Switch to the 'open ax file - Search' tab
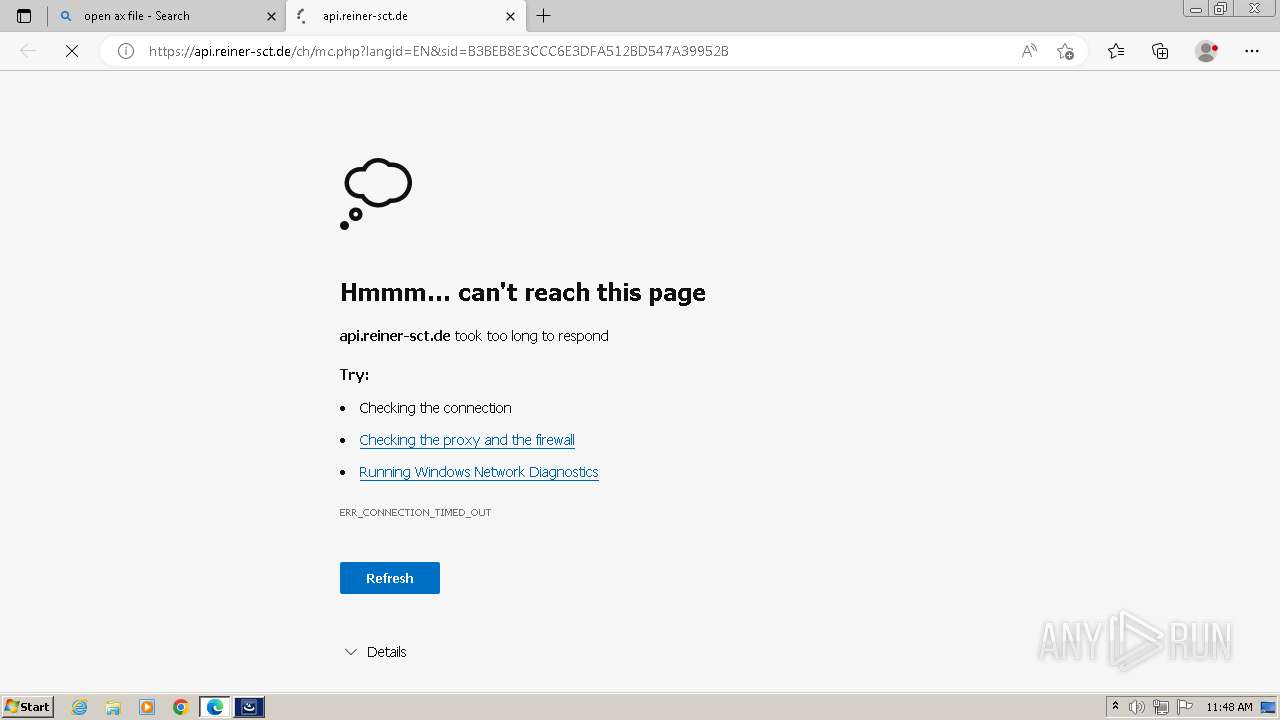The width and height of the screenshot is (1280, 720). 167,16
